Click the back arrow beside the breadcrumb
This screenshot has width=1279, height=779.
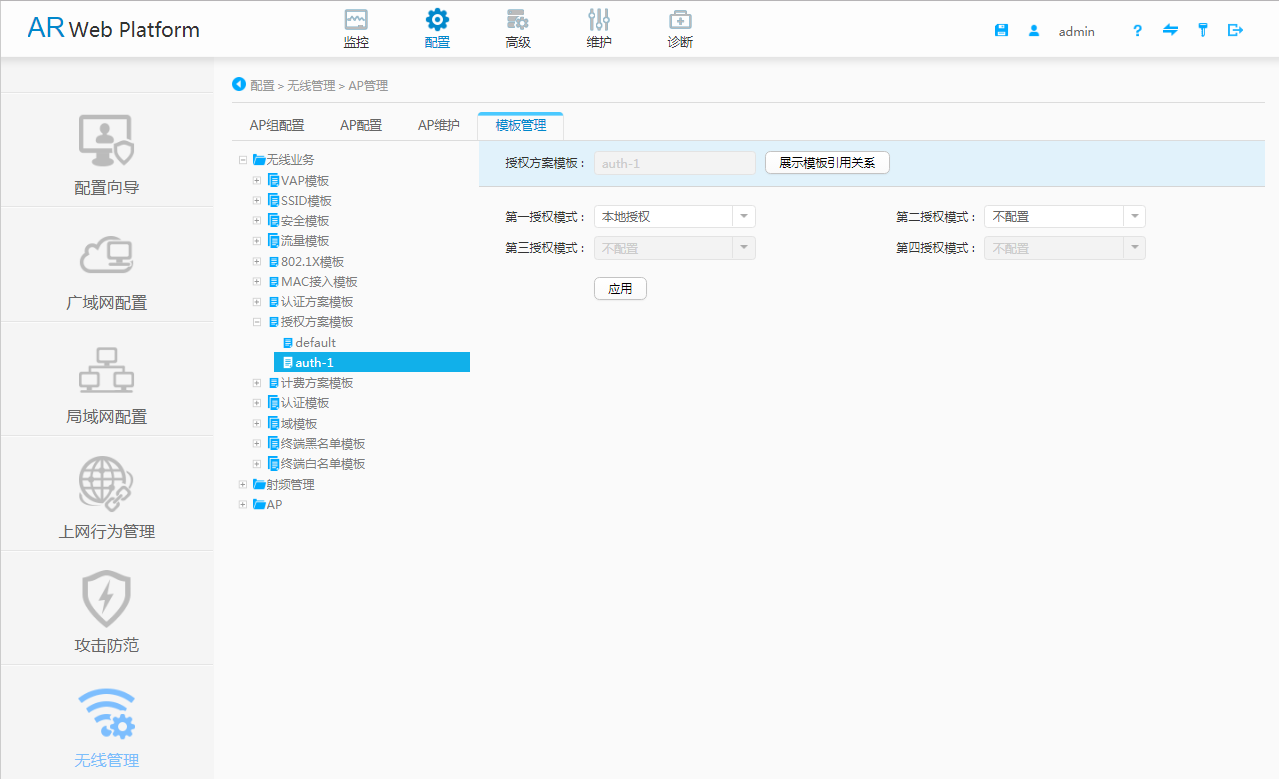click(x=239, y=85)
